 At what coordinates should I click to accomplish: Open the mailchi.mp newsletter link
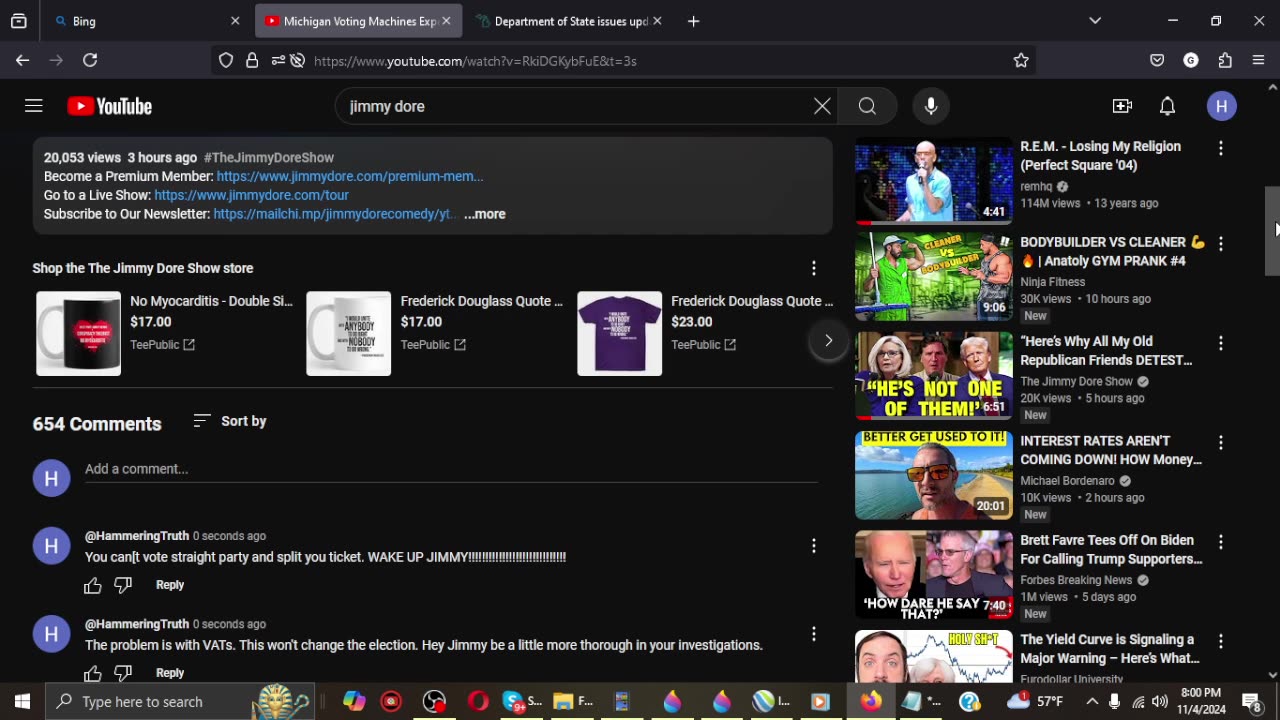tap(333, 214)
